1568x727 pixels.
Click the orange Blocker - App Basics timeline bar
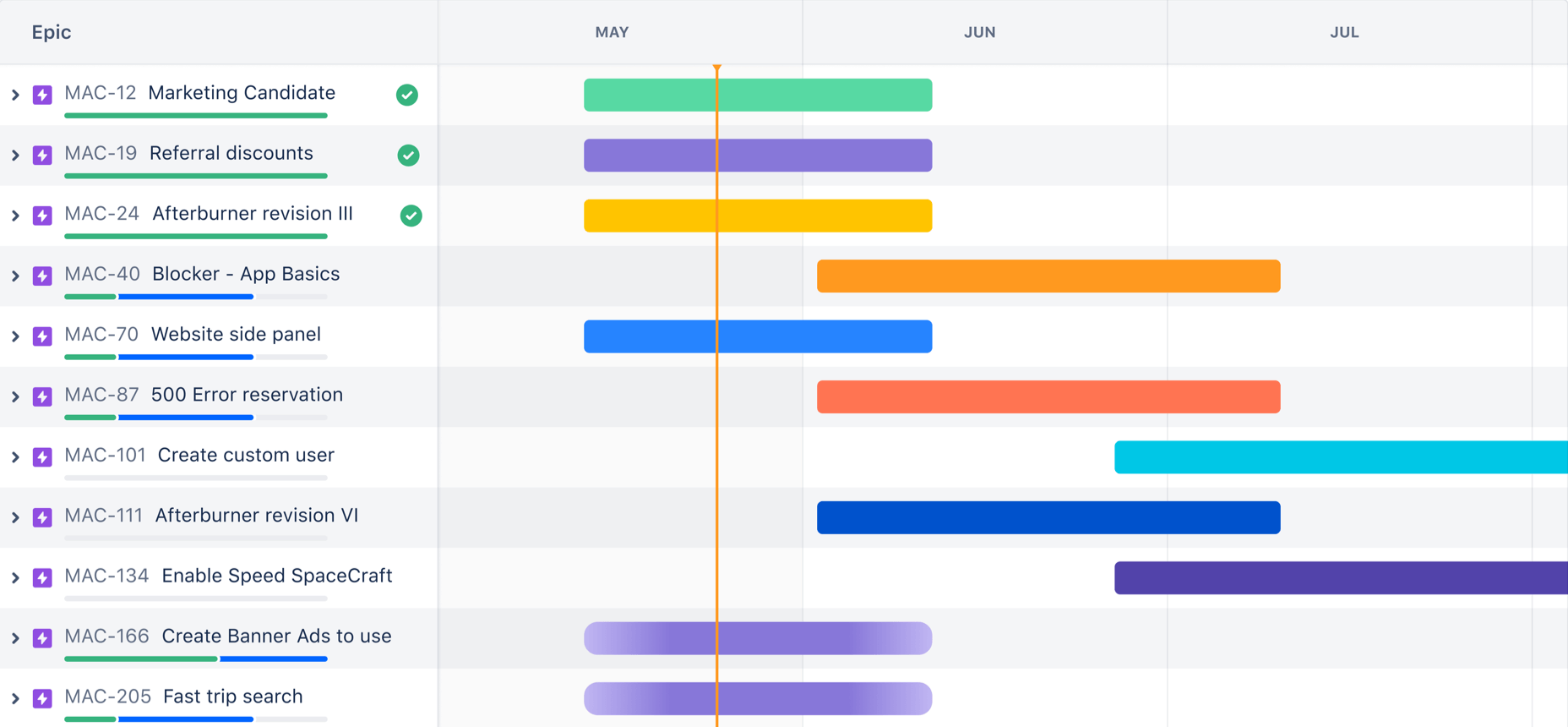[1048, 276]
